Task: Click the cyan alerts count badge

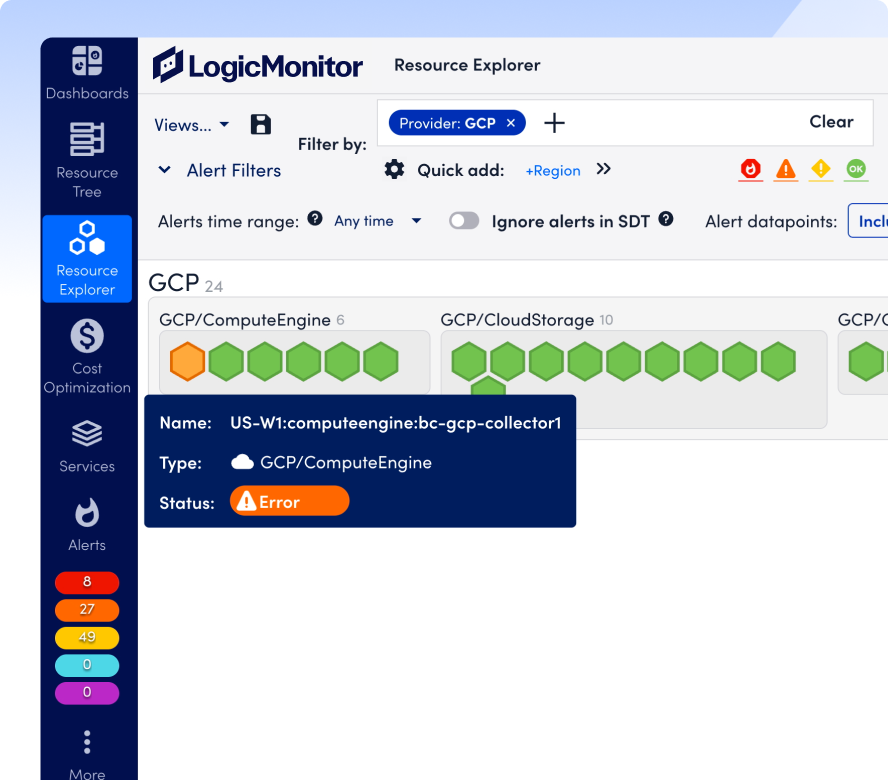Action: tap(87, 665)
